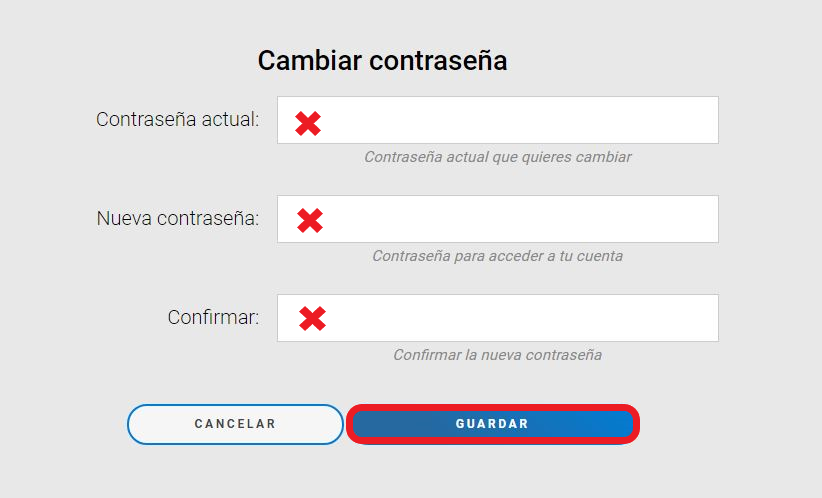Click the red X in Contraseña actual field
The height and width of the screenshot is (498, 822).
tap(308, 123)
